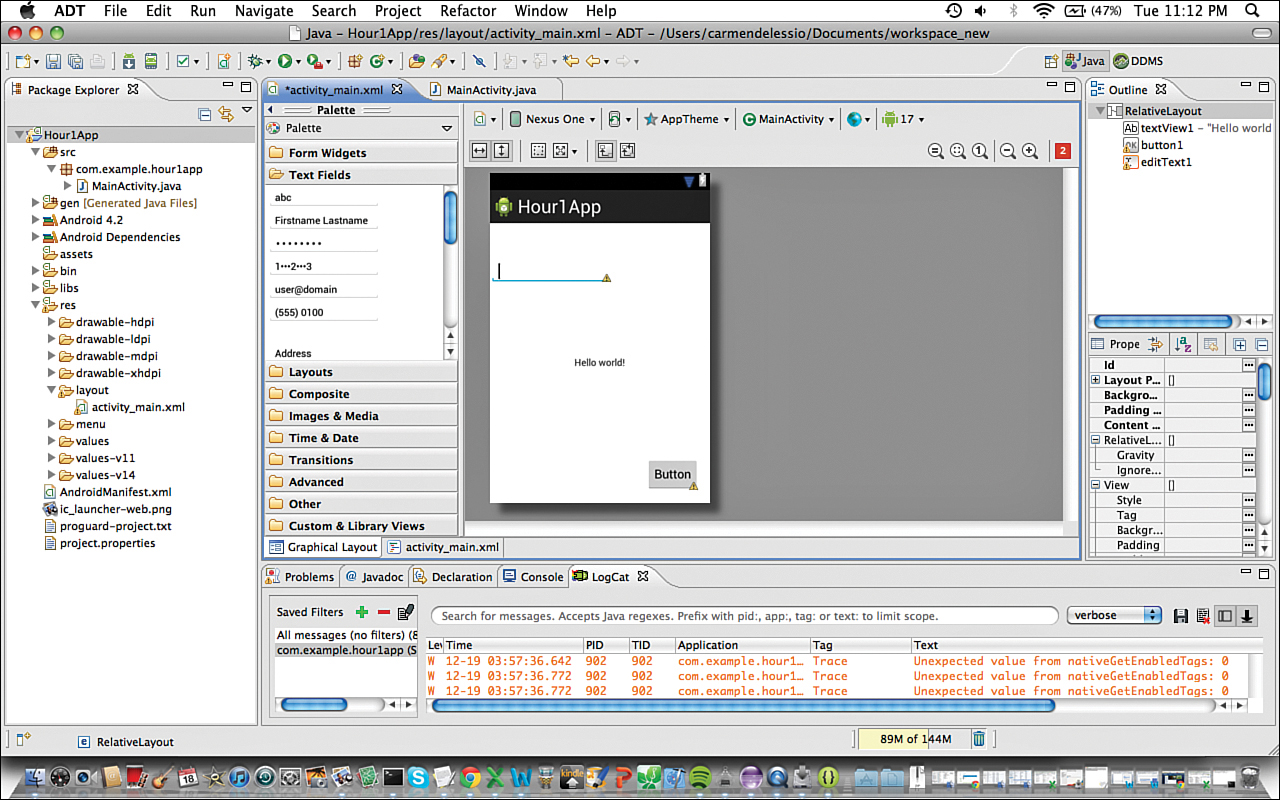Collapse the res folder in Package Explorer

(x=36, y=305)
